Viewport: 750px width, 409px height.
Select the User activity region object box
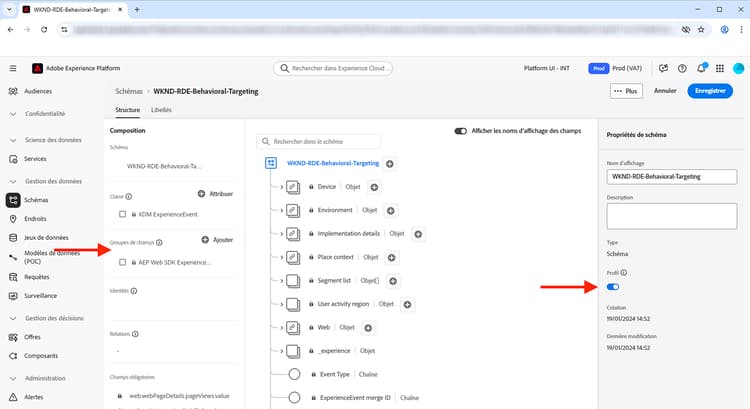click(x=293, y=304)
